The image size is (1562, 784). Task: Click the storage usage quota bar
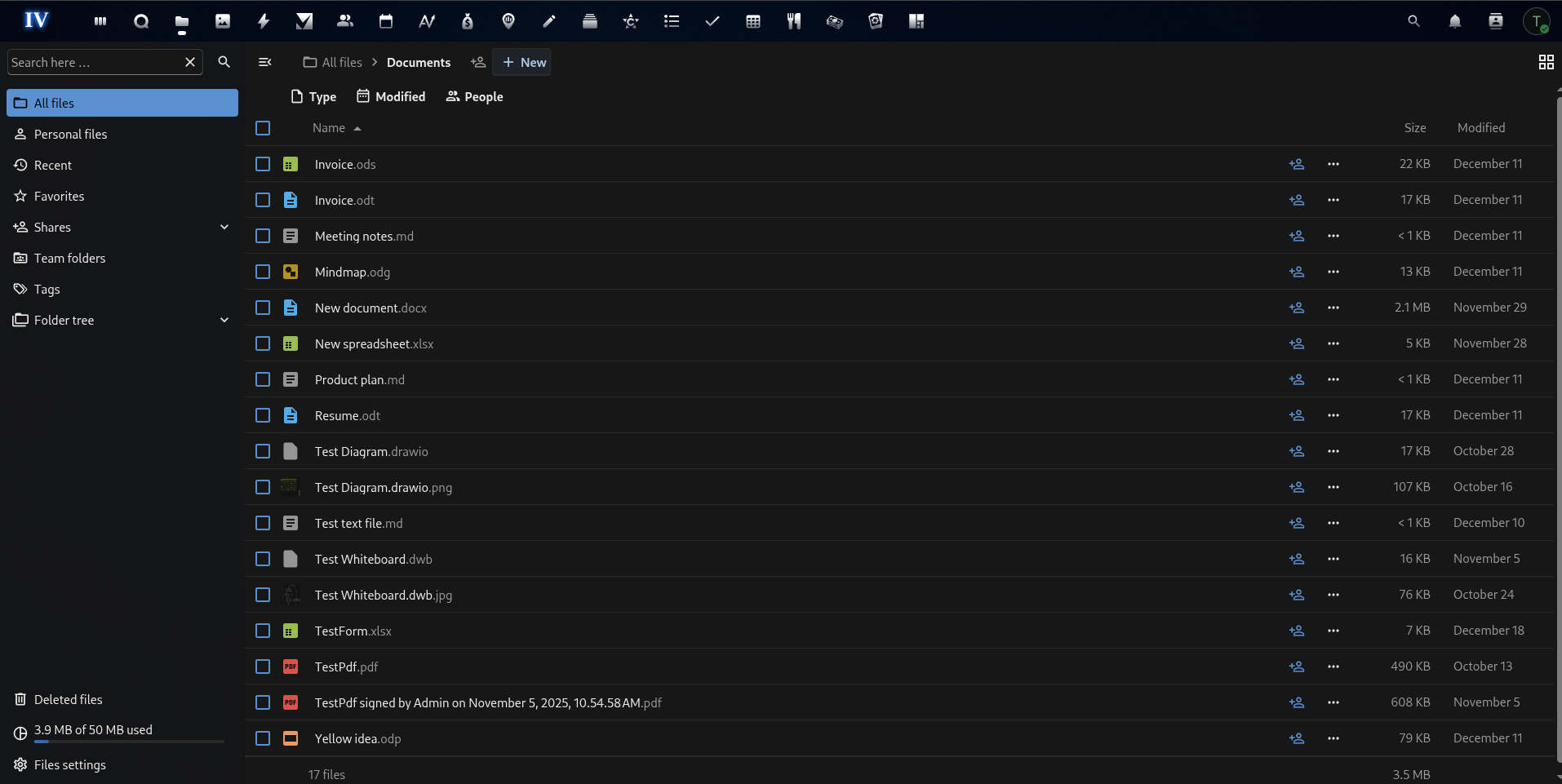[x=128, y=741]
